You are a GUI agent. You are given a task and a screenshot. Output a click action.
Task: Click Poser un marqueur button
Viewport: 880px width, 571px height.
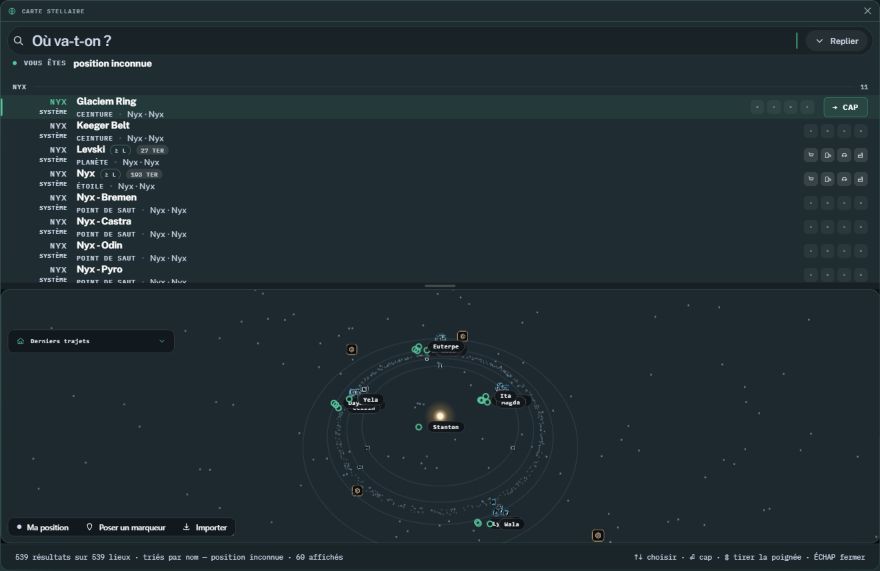pos(126,527)
